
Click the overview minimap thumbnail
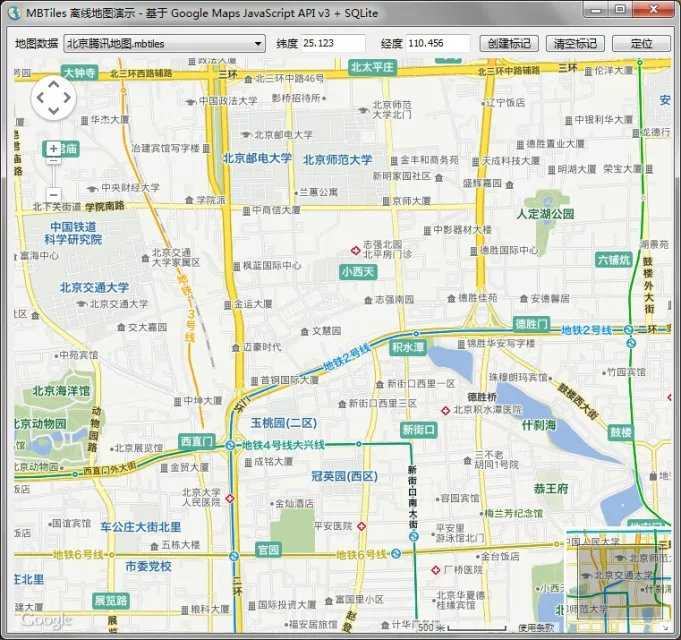[619, 581]
